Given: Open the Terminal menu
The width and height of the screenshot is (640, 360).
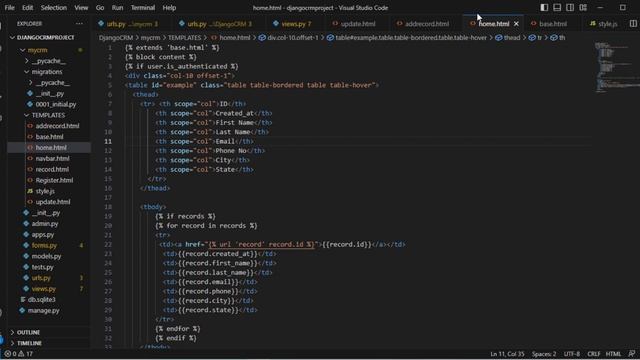Looking at the screenshot, I should tap(142, 7).
